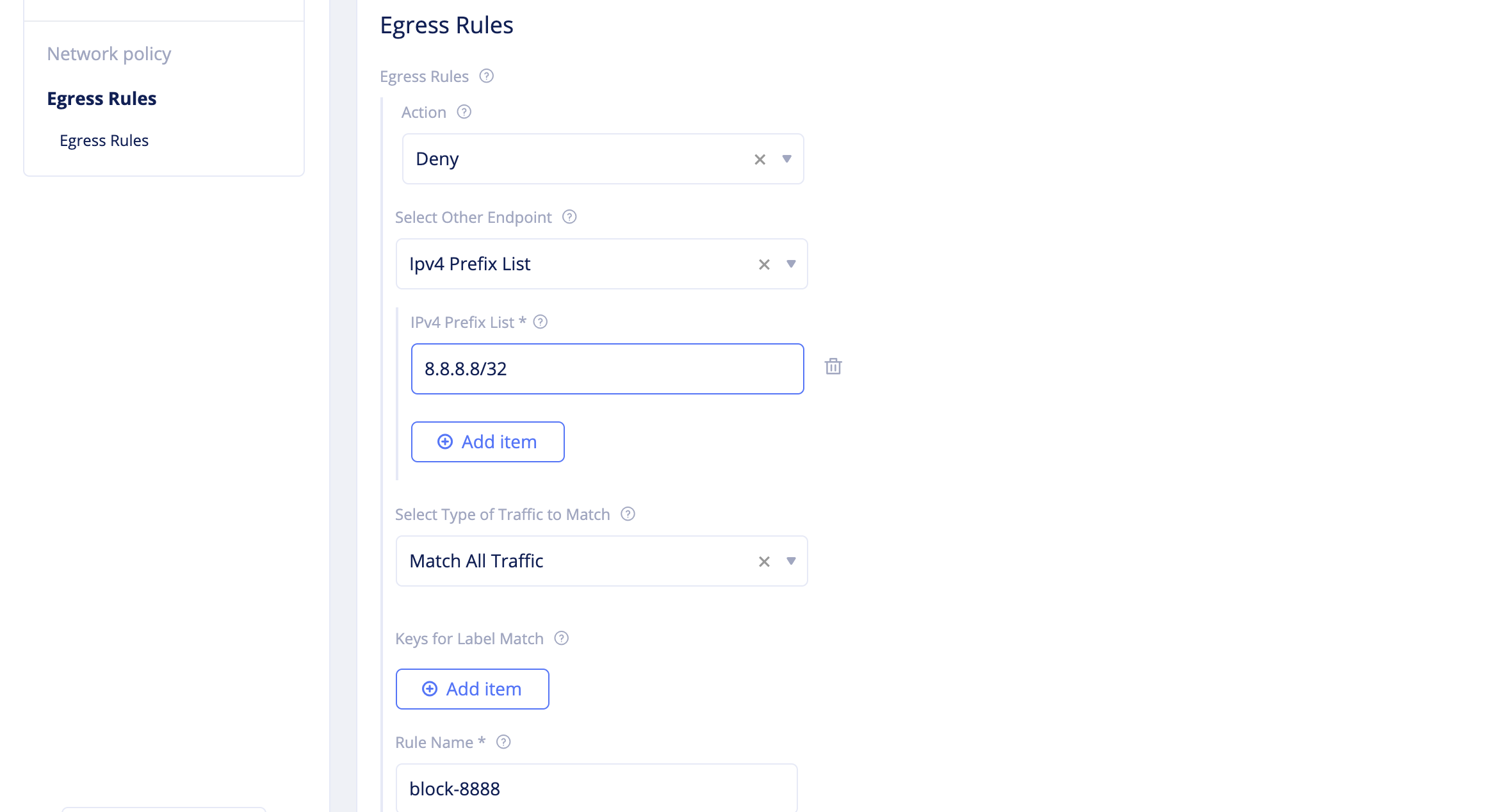Click help icon for Select Type of Traffic
1505x812 pixels.
tap(628, 514)
